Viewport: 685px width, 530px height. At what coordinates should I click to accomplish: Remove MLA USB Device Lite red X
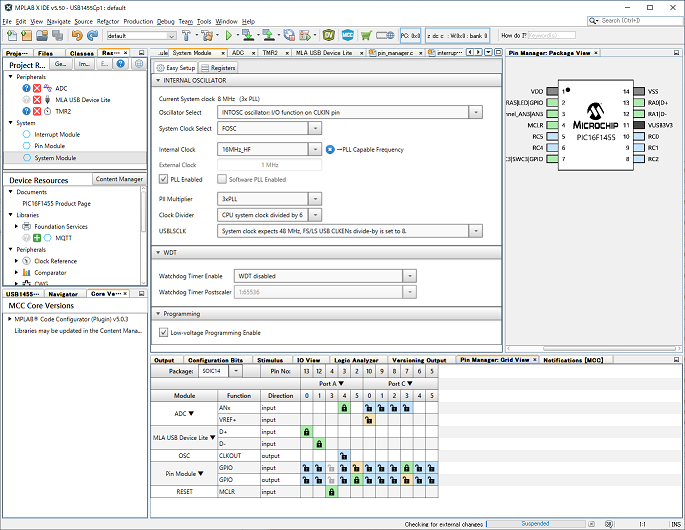37,100
